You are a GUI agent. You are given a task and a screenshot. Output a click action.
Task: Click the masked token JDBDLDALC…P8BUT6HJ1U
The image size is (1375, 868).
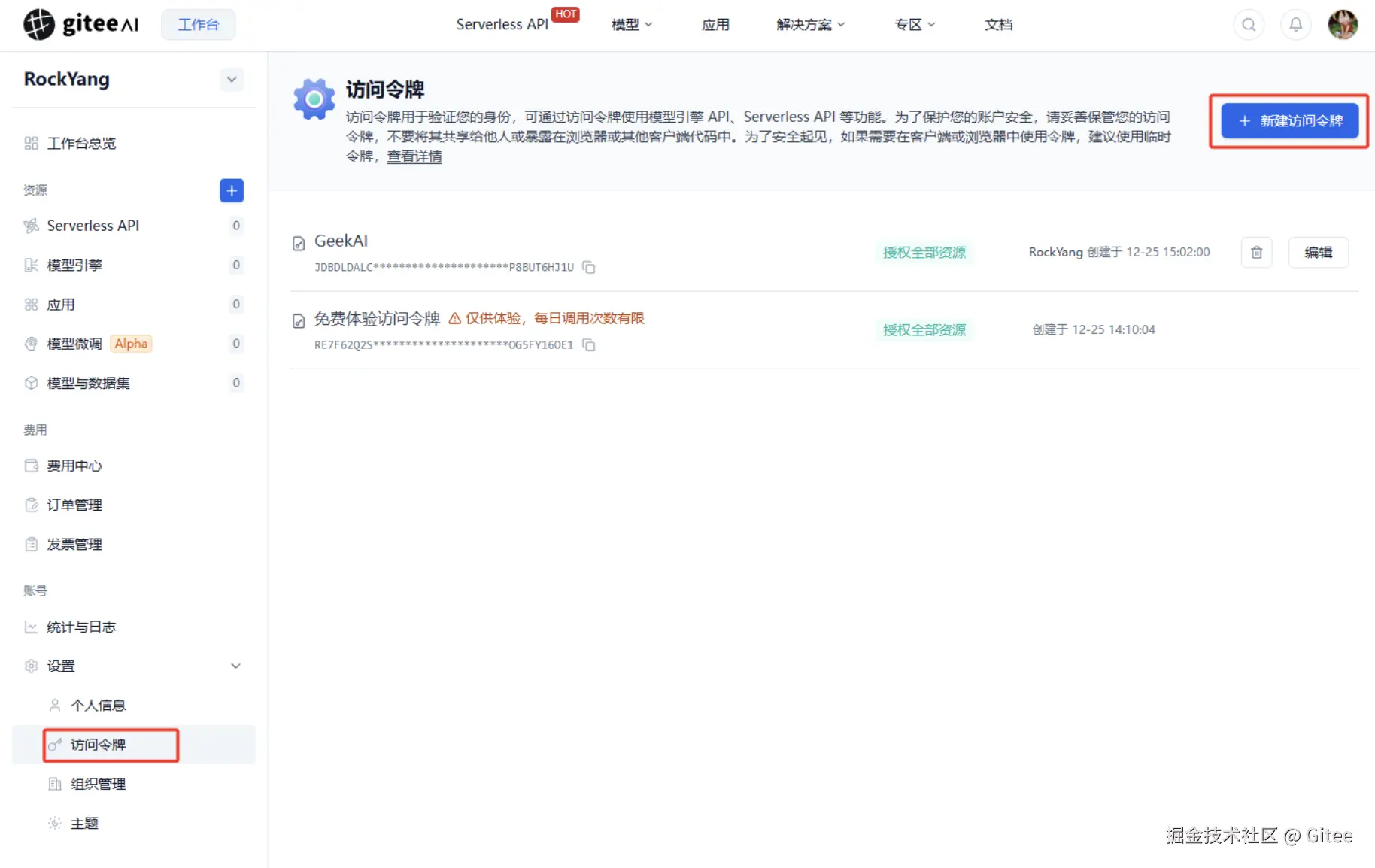444,267
